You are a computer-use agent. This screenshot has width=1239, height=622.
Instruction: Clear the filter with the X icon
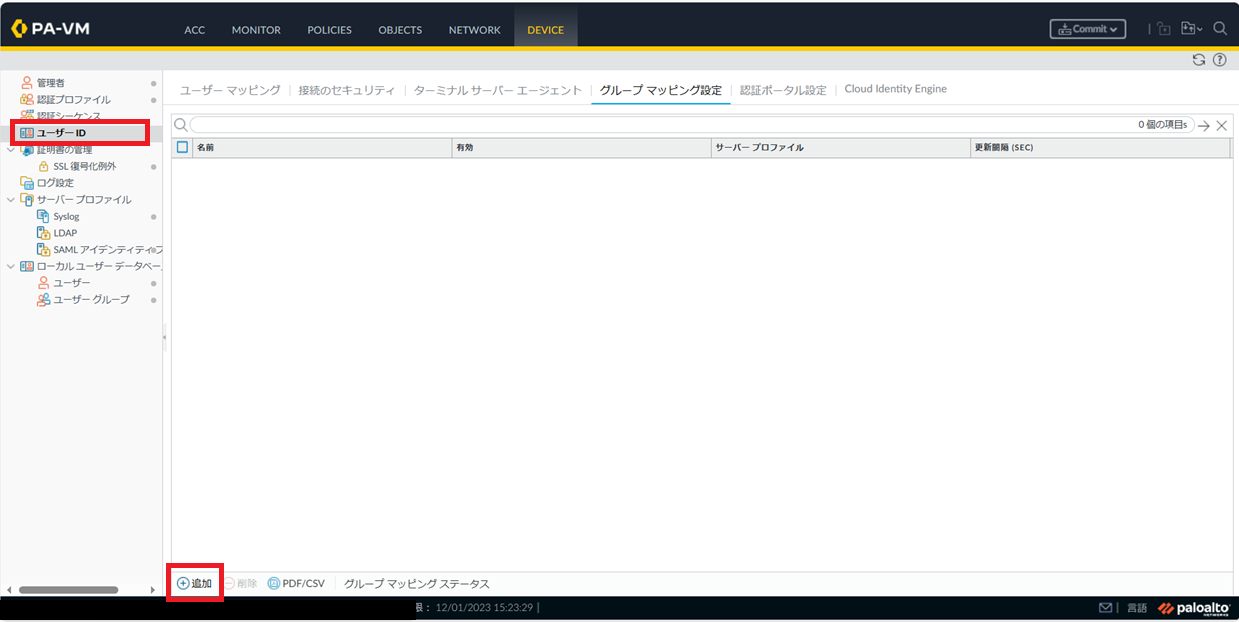pyautogui.click(x=1221, y=126)
